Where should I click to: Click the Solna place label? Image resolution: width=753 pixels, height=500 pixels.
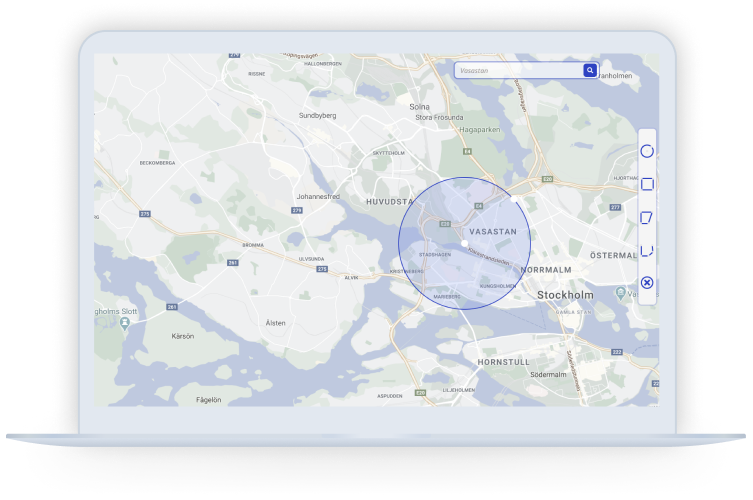pyautogui.click(x=419, y=105)
